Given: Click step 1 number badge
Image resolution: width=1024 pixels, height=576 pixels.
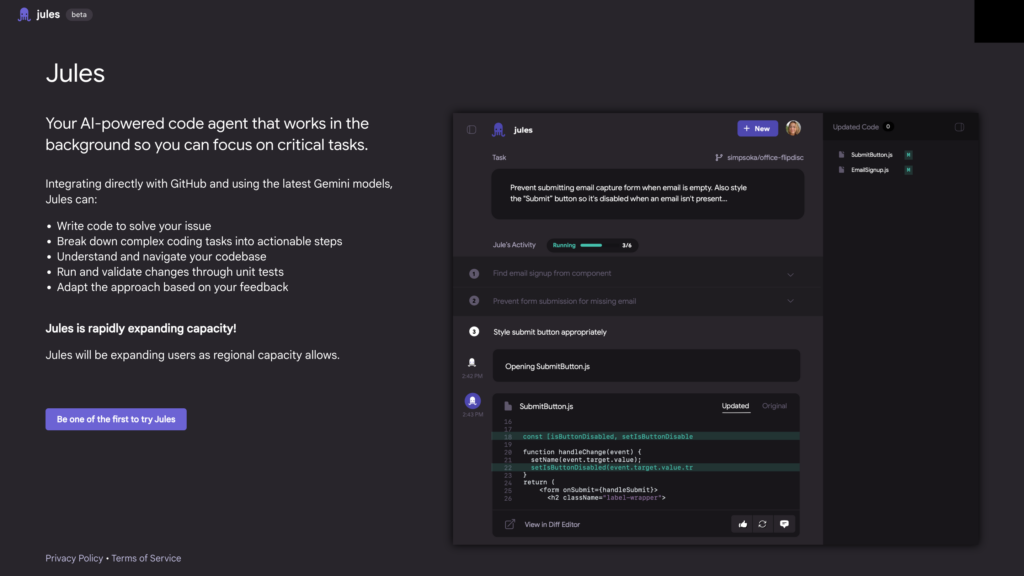Looking at the screenshot, I should (x=474, y=274).
